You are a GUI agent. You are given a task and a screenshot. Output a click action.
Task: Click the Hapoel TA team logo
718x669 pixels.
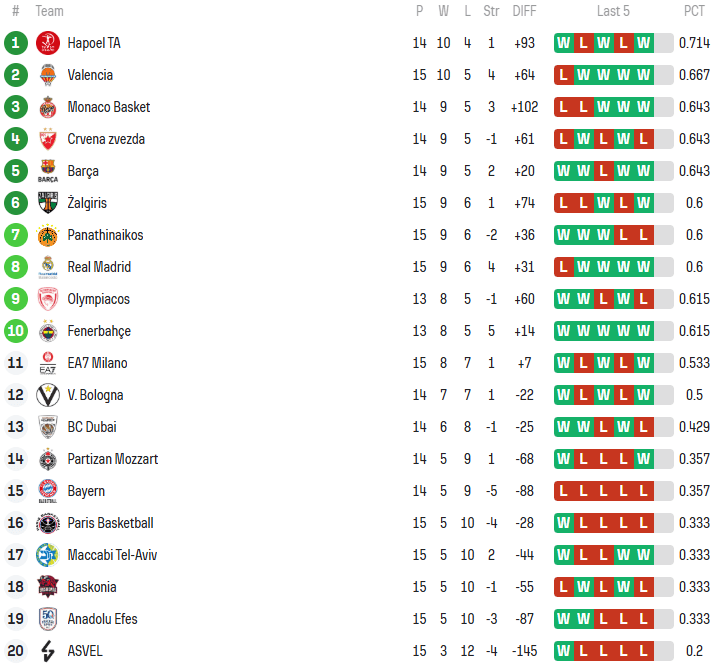click(x=48, y=43)
